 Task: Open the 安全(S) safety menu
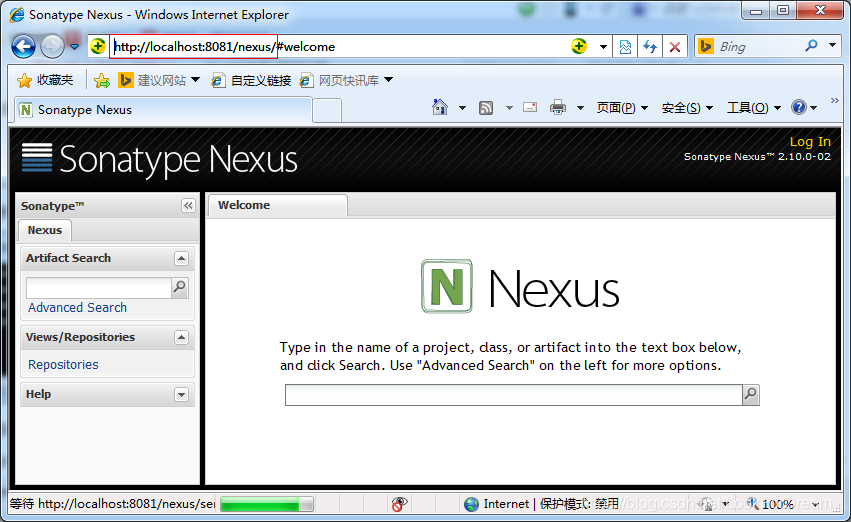coord(687,108)
